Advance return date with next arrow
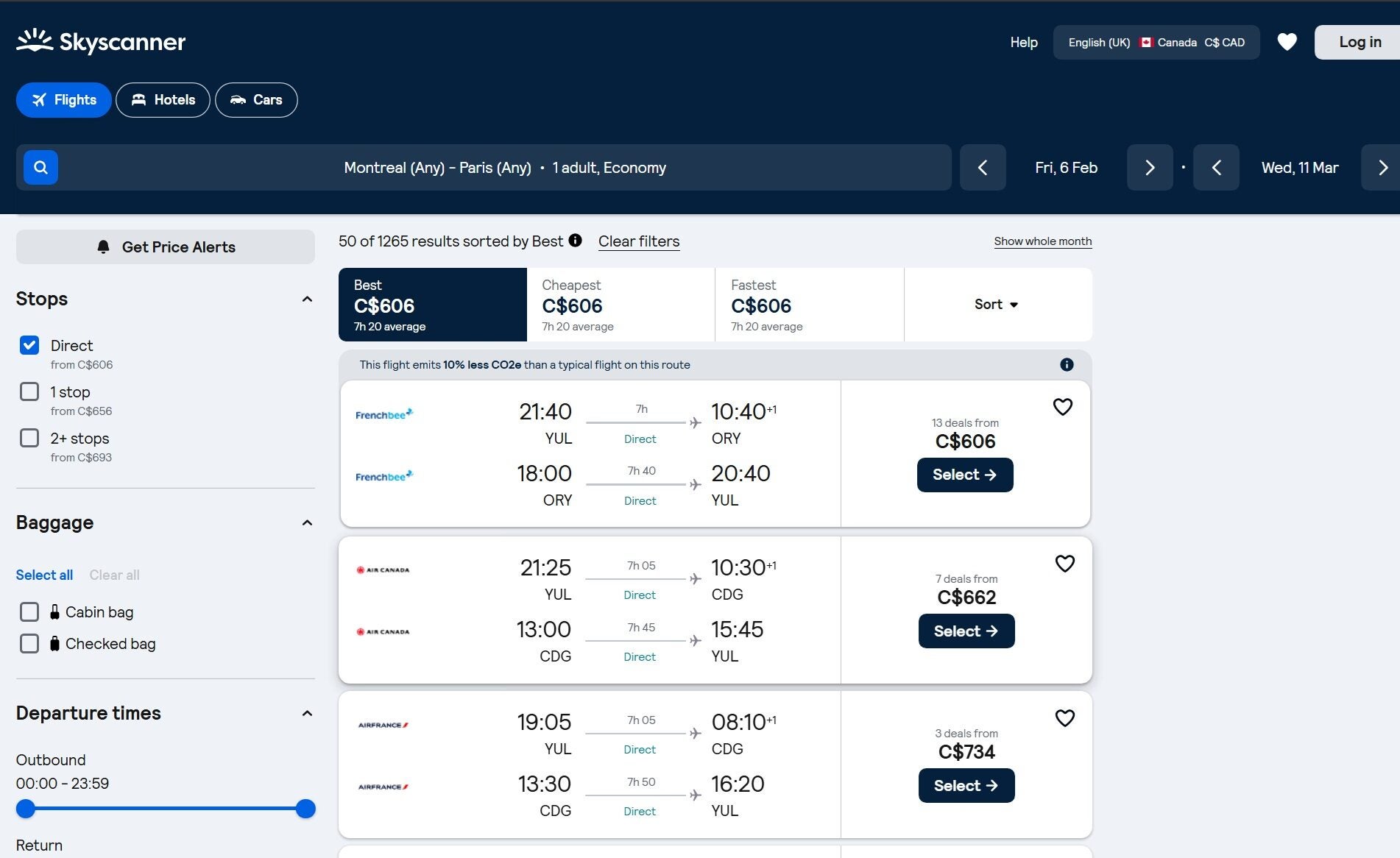 (x=1382, y=168)
